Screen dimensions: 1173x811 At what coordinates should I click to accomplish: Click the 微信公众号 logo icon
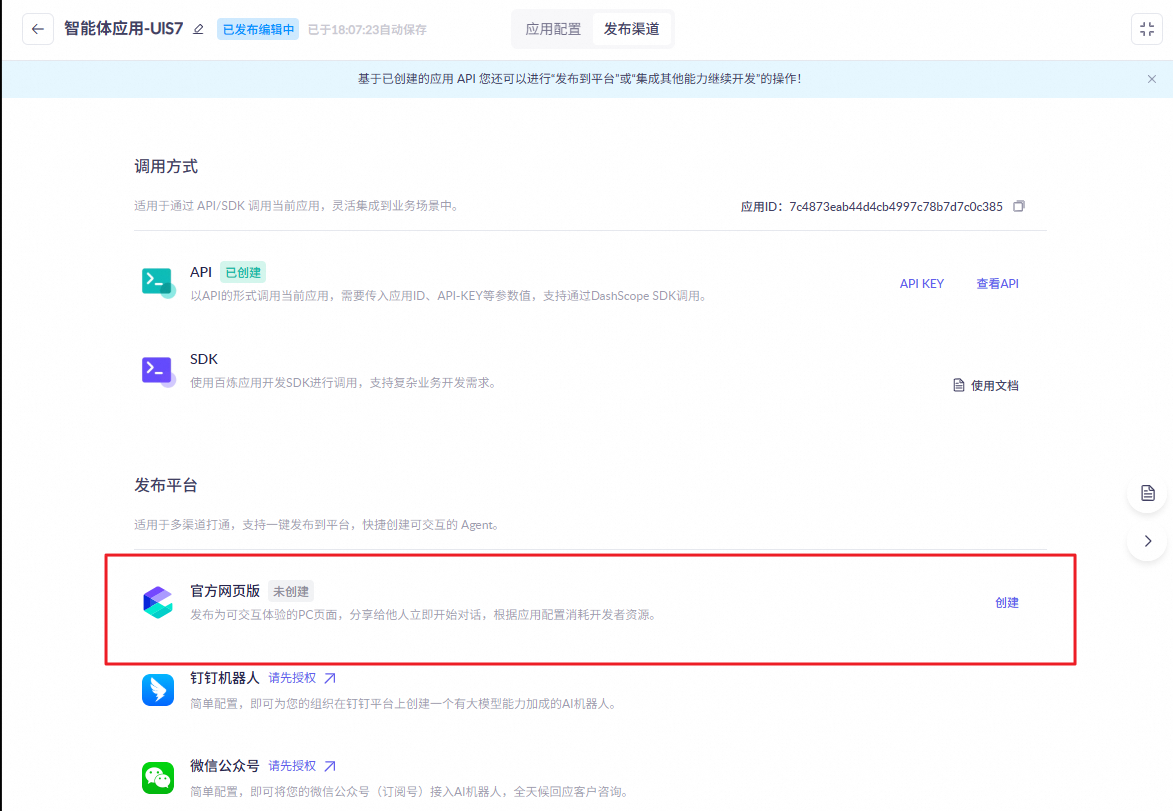[158, 778]
